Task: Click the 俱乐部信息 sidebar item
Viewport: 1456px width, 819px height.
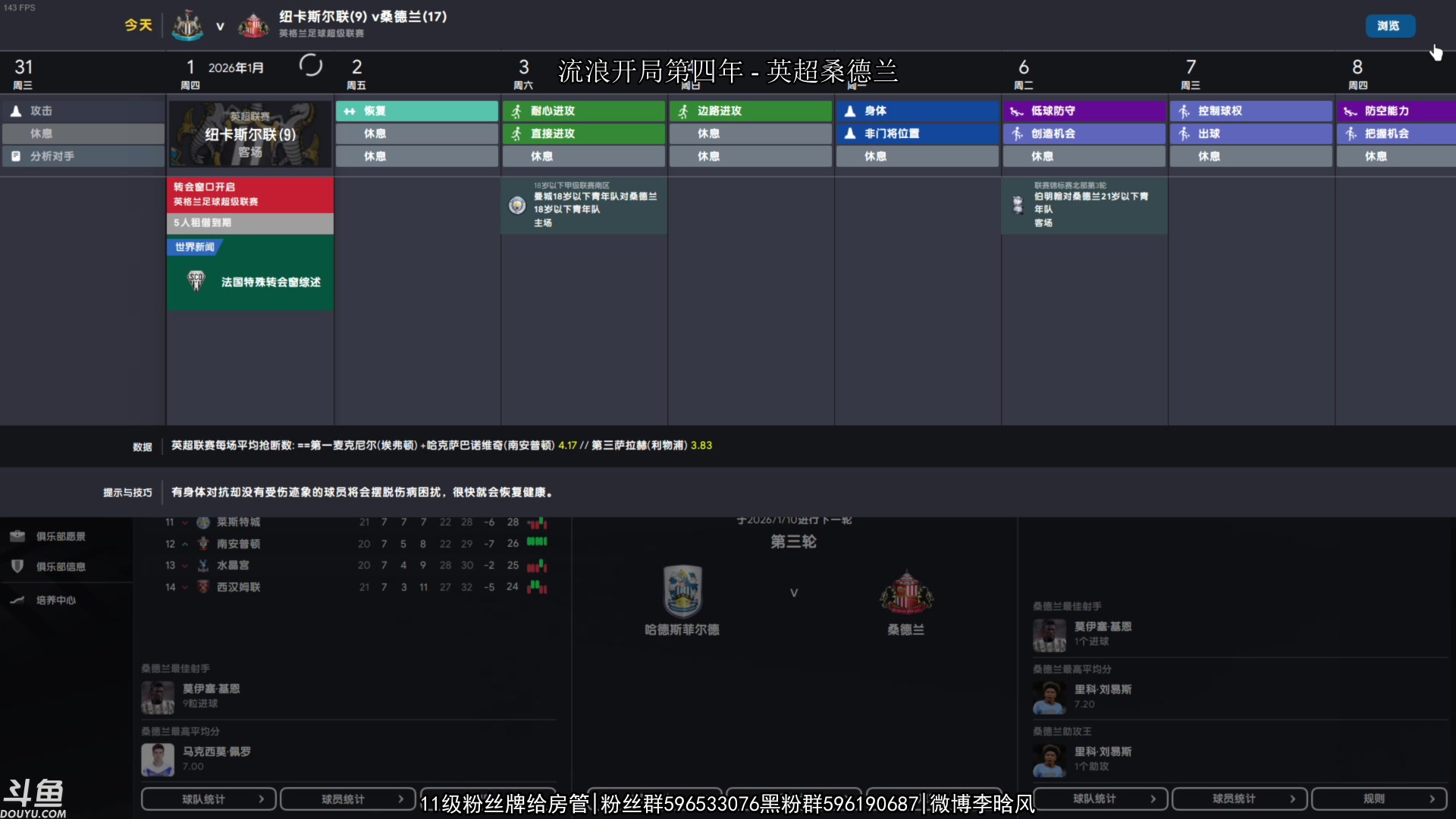Action: tap(61, 566)
